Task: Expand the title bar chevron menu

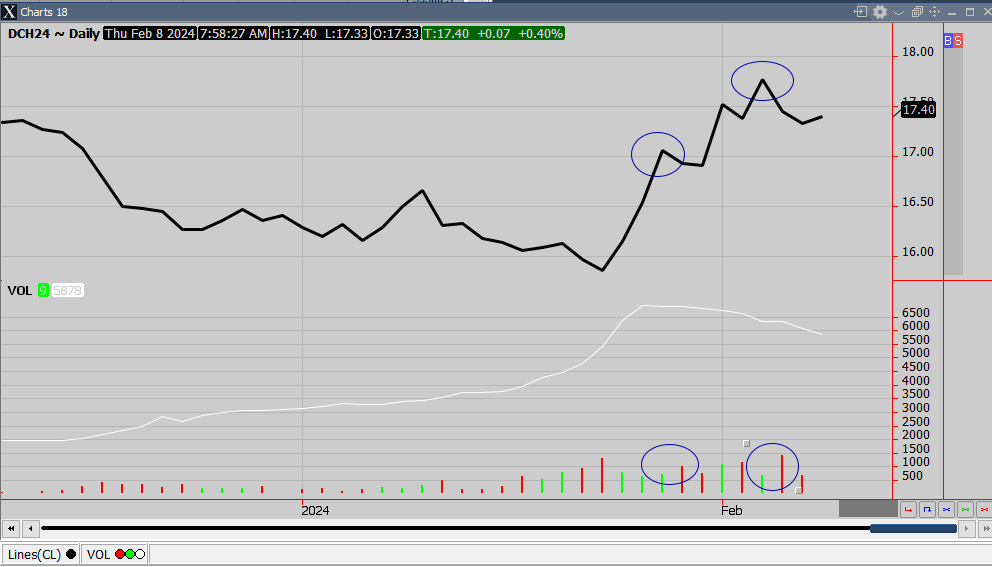Action: pos(898,12)
